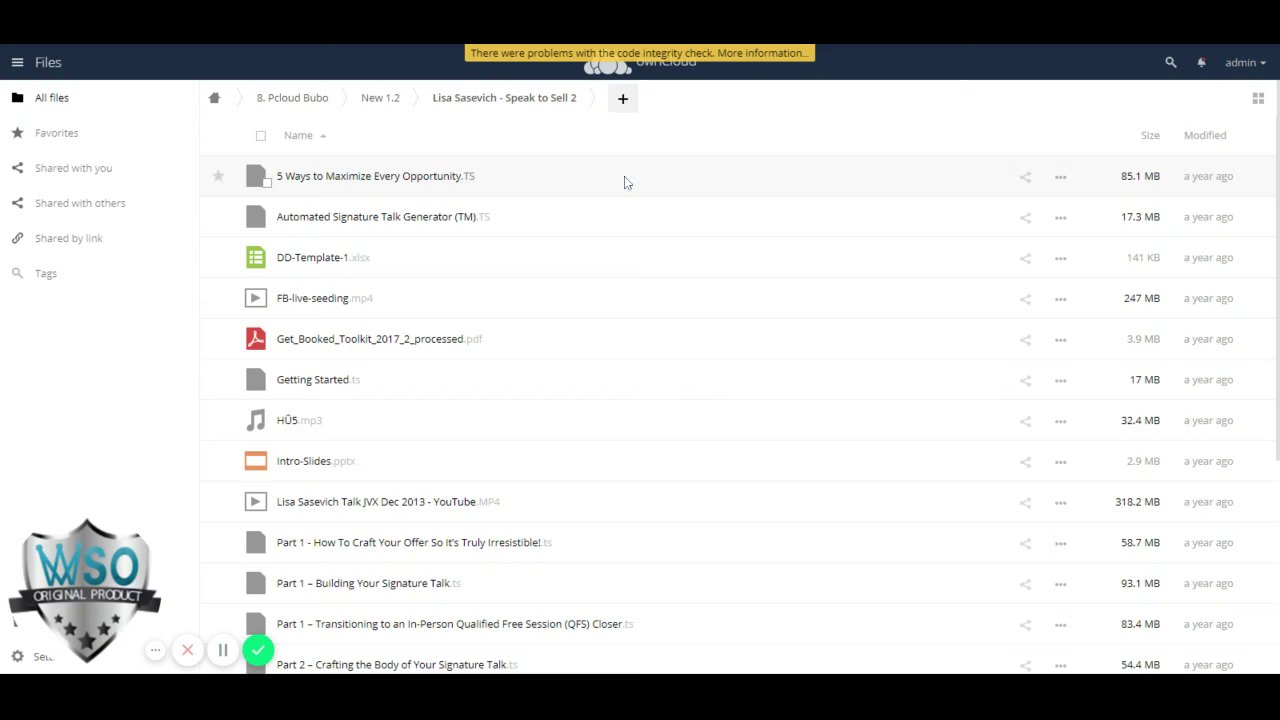Screen dimensions: 1280x720
Task: Click the 'Lisa Sasevich - Speak to Sell 2' breadcrumb
Action: coord(504,98)
